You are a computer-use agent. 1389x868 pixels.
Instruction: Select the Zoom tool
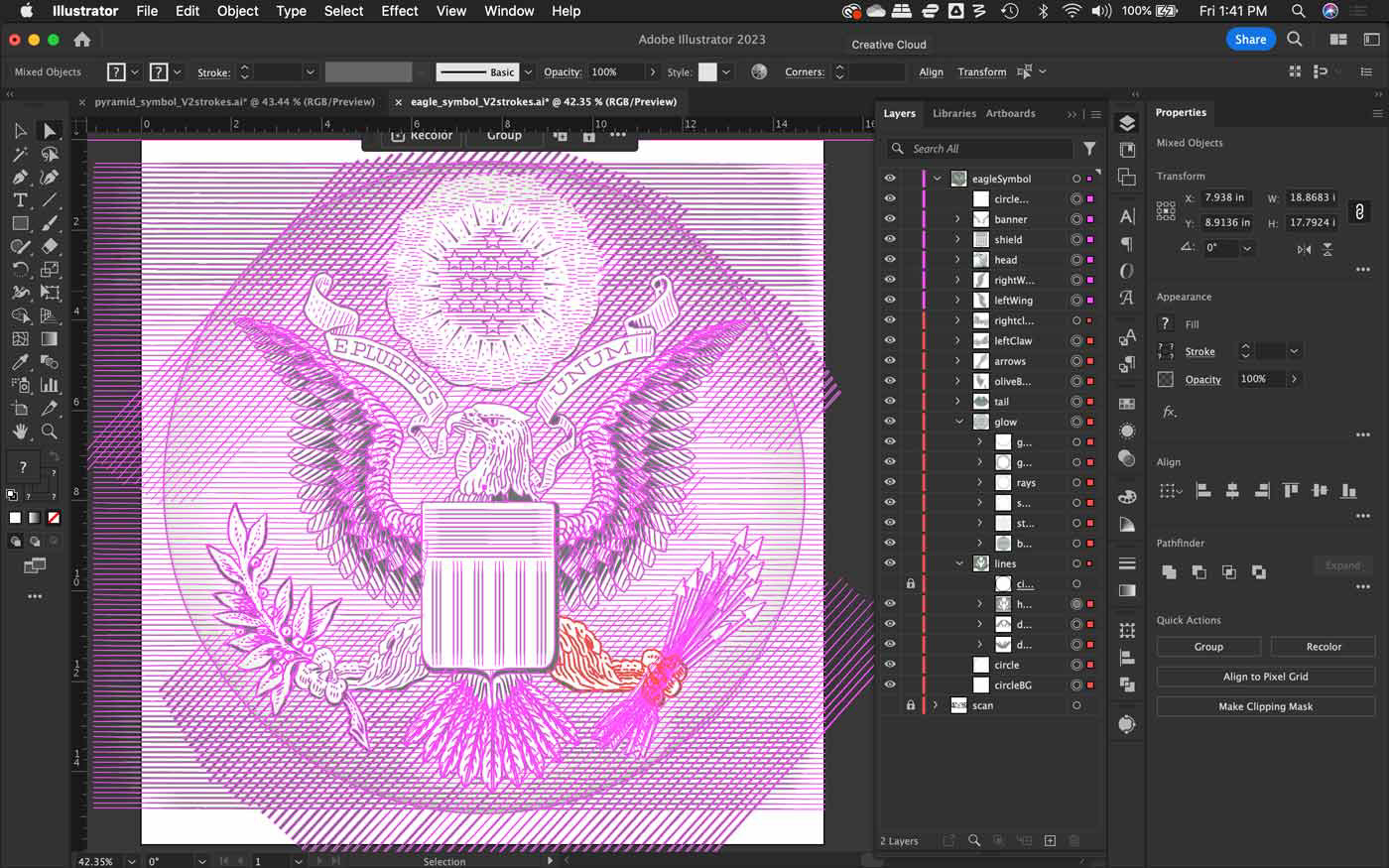49,432
